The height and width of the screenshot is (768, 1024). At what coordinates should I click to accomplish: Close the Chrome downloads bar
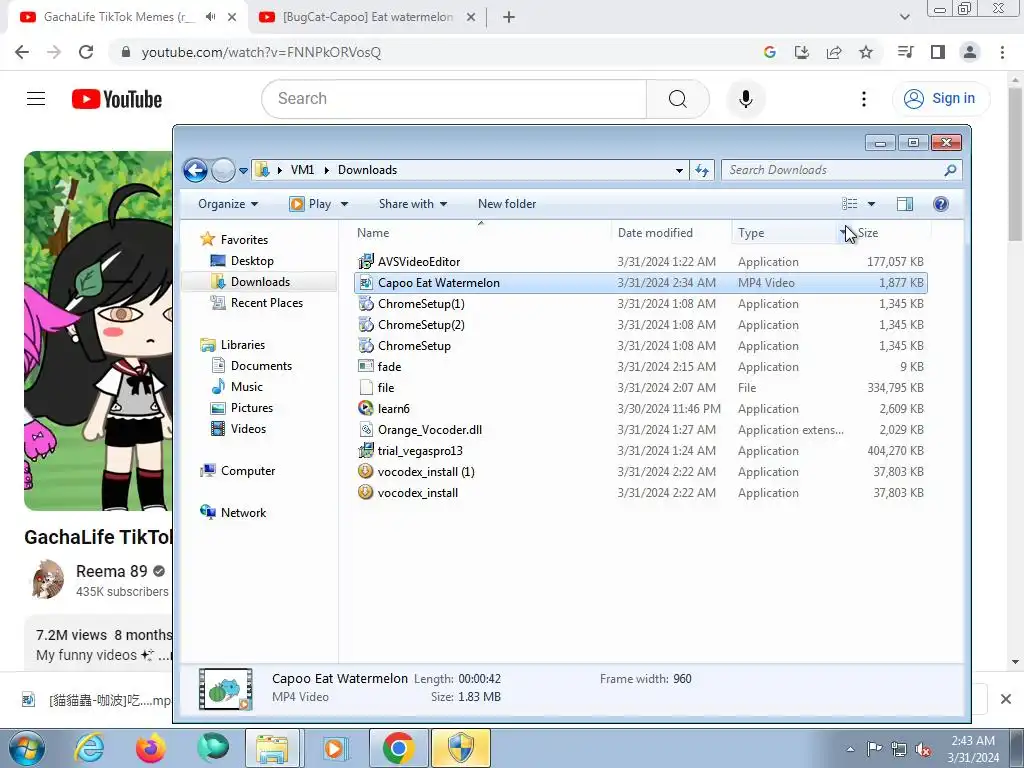1006,699
